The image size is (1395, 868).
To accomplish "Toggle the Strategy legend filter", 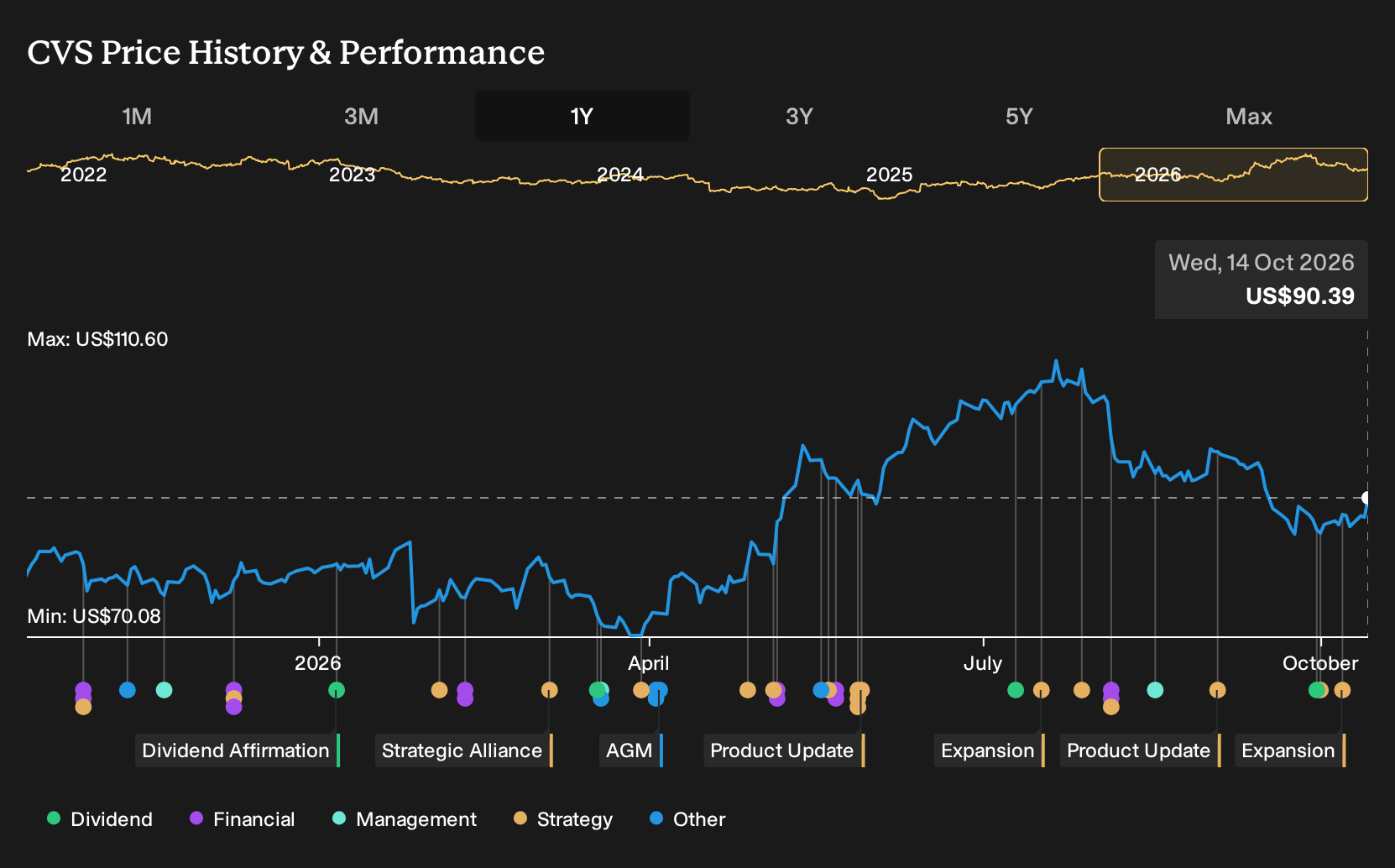I will [563, 819].
